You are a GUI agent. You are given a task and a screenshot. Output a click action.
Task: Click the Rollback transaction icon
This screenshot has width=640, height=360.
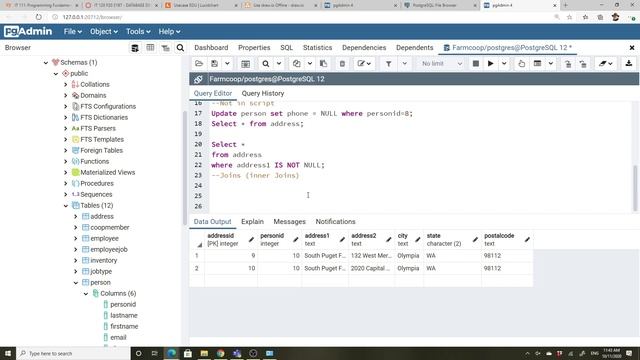(x=583, y=64)
